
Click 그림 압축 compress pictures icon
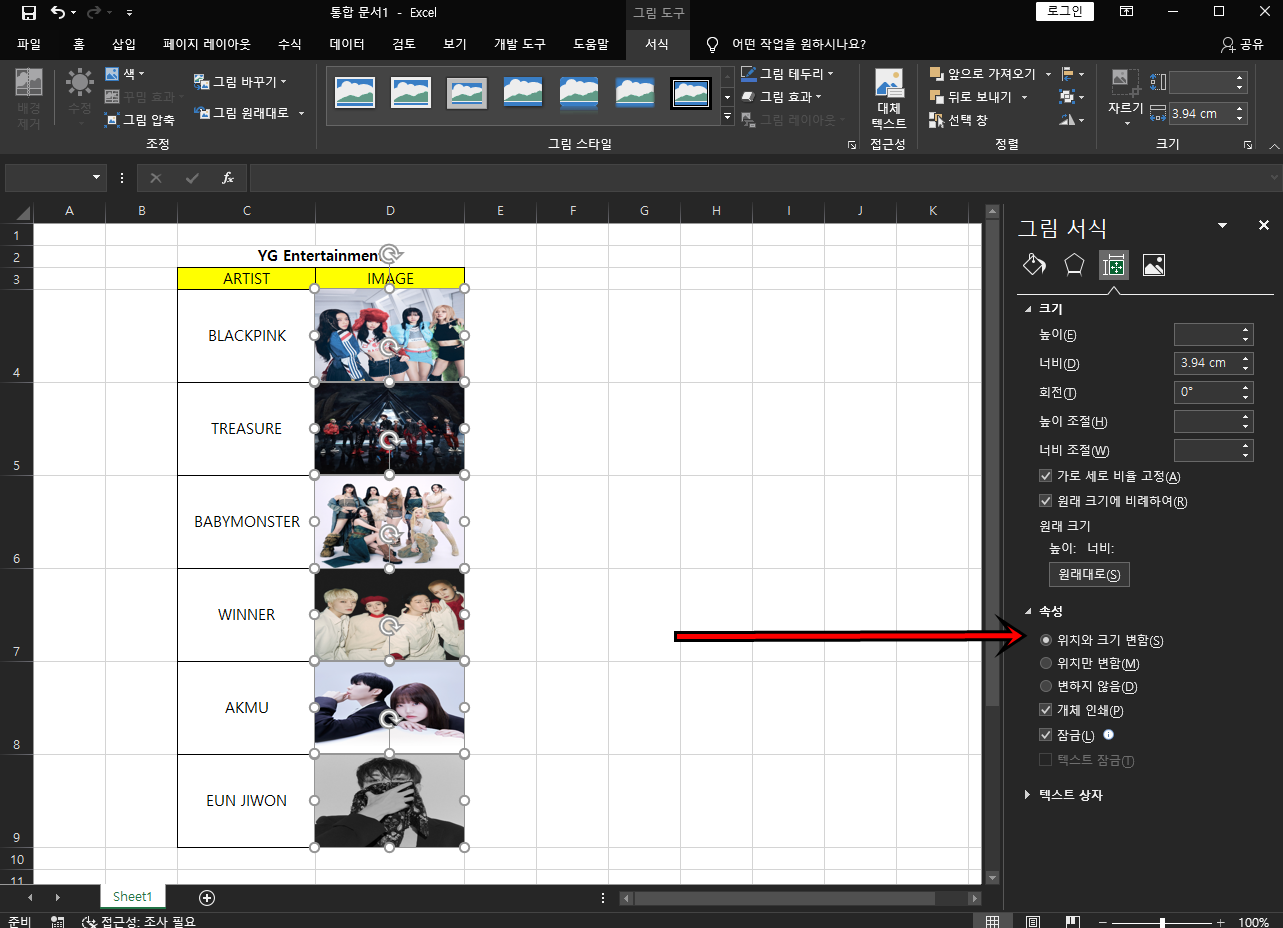[x=140, y=120]
